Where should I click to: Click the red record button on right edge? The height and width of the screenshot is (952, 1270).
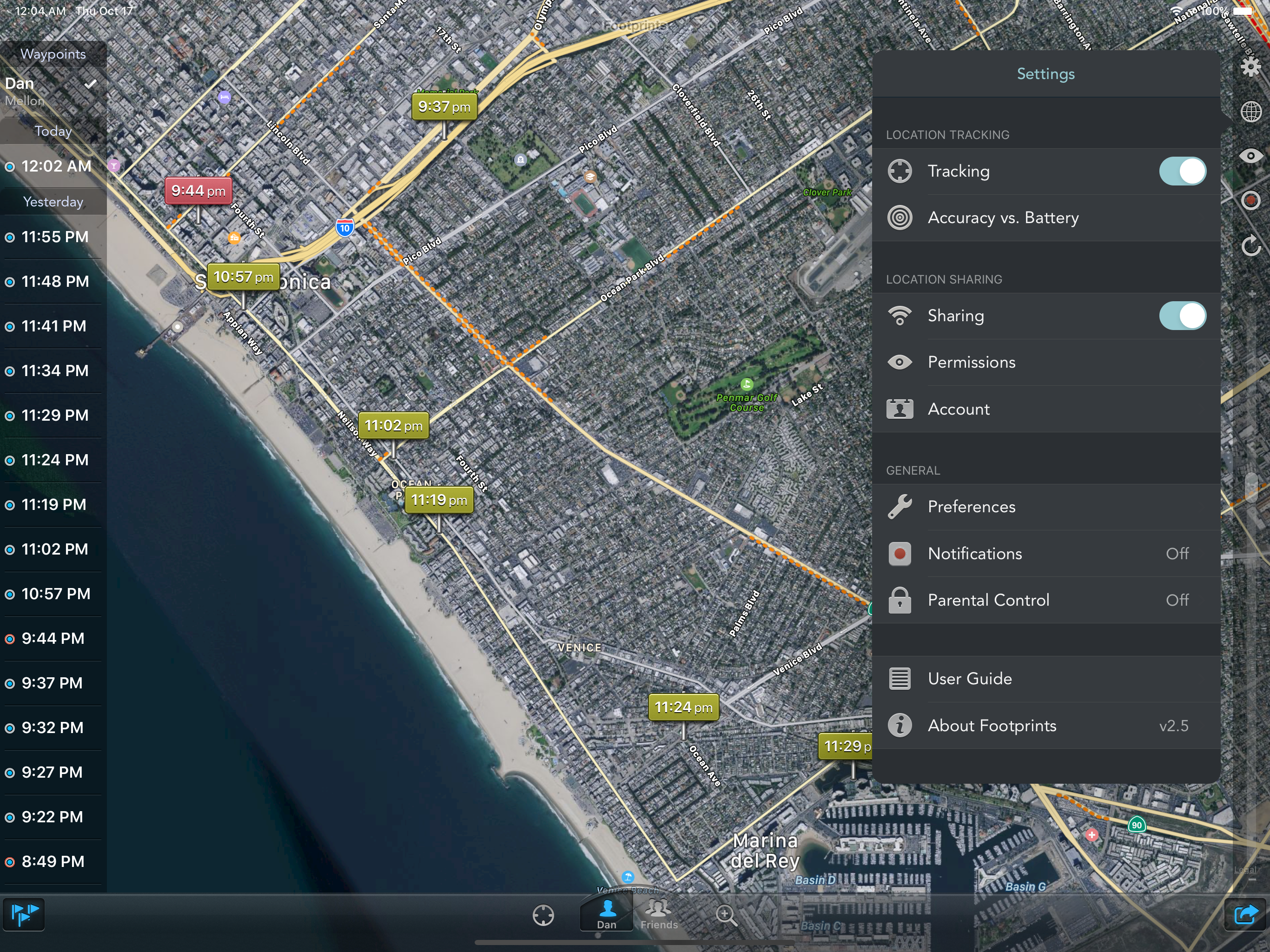1250,200
